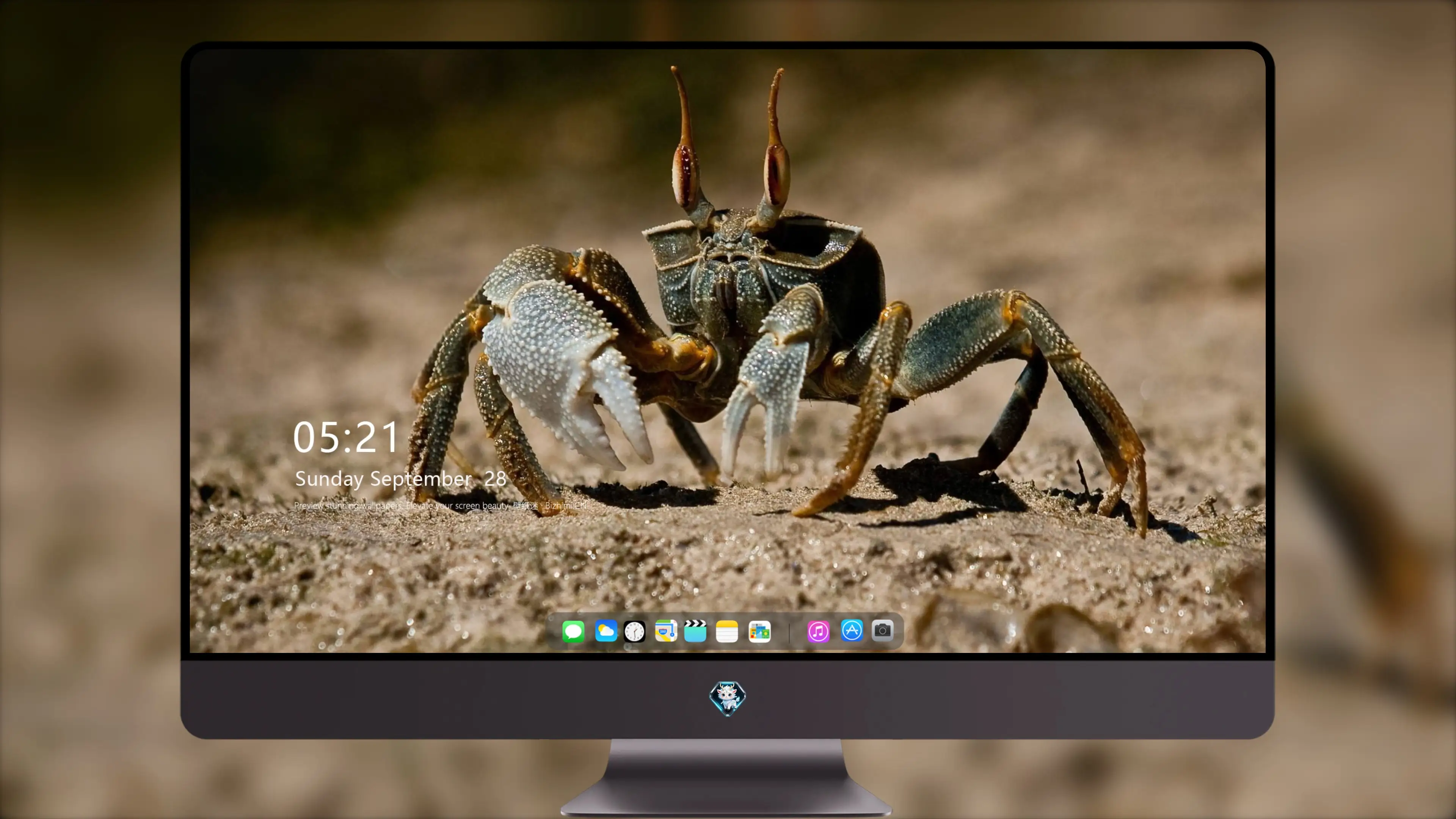Open the green Messages app in the dock
This screenshot has width=1456, height=819.
pos(573,631)
